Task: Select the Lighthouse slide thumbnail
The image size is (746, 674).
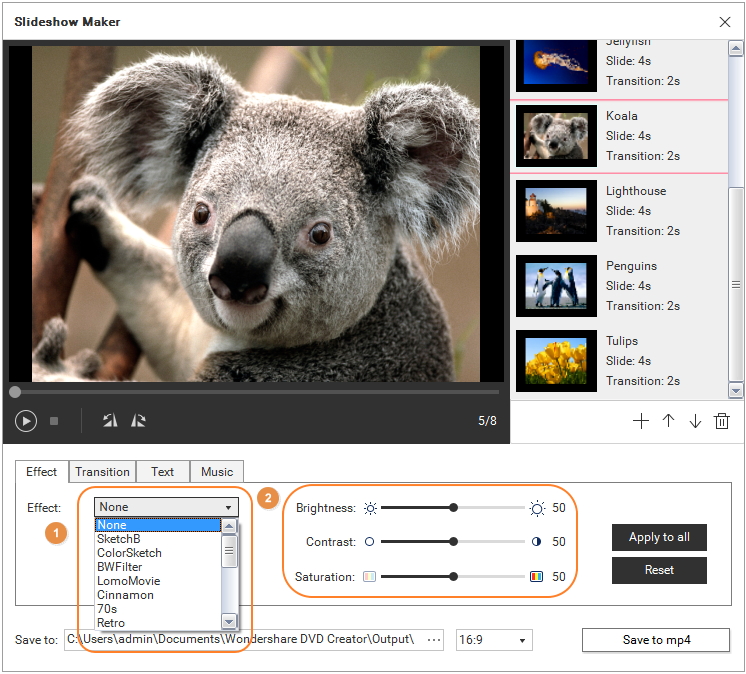Action: (x=556, y=211)
